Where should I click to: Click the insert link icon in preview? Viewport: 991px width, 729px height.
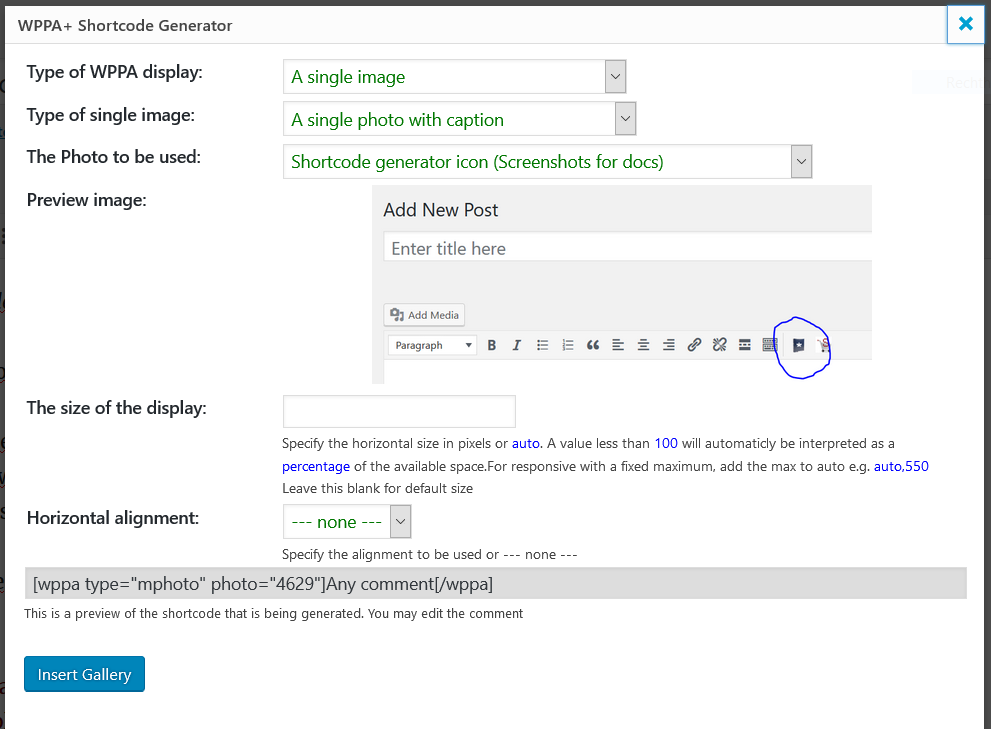point(694,345)
